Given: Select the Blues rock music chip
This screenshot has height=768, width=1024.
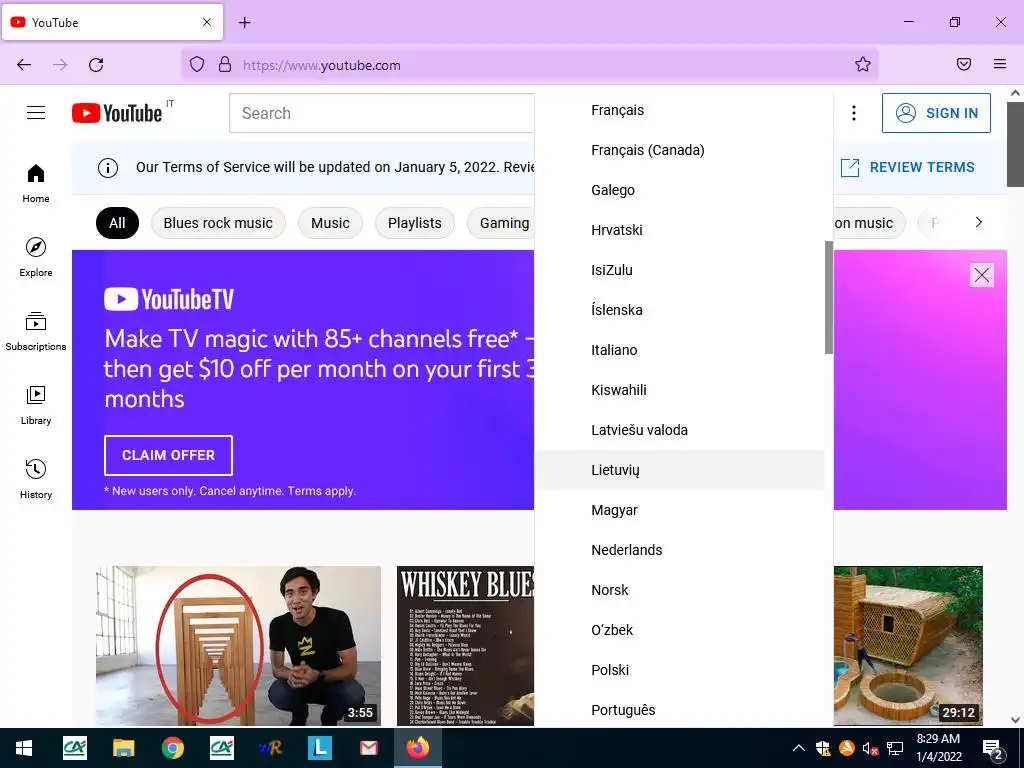Looking at the screenshot, I should tap(218, 223).
